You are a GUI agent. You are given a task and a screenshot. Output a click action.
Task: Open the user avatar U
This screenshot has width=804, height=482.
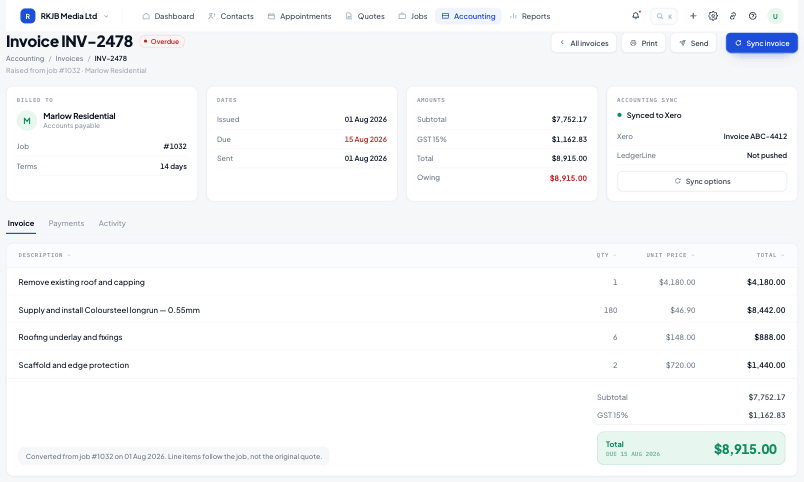(775, 16)
